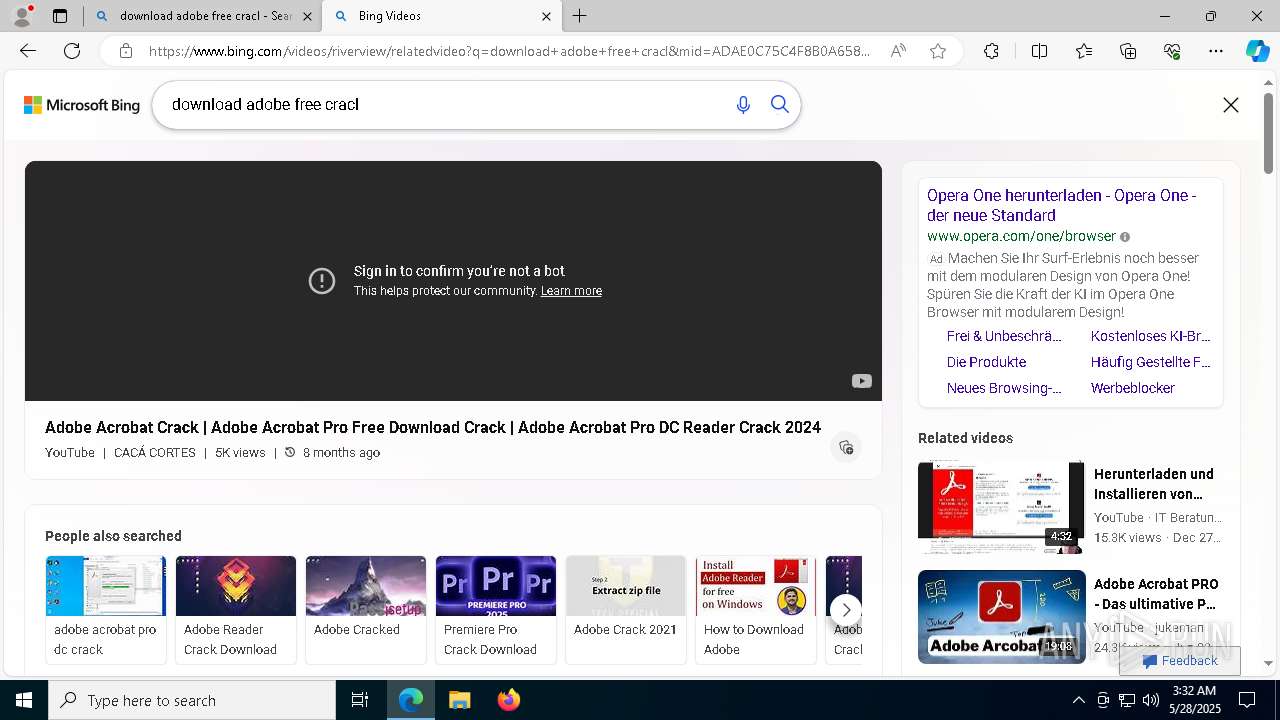Select 'Adobe Cracked' suggestion card
1280x720 pixels.
366,609
